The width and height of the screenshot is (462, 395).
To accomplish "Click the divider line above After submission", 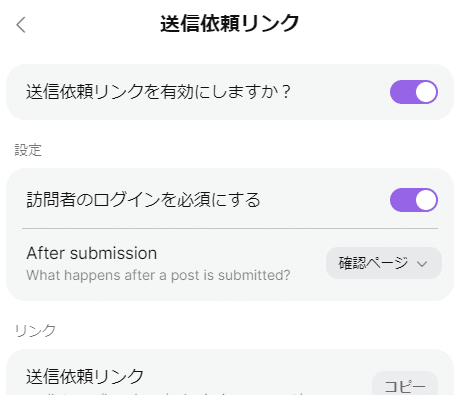I will coord(230,229).
